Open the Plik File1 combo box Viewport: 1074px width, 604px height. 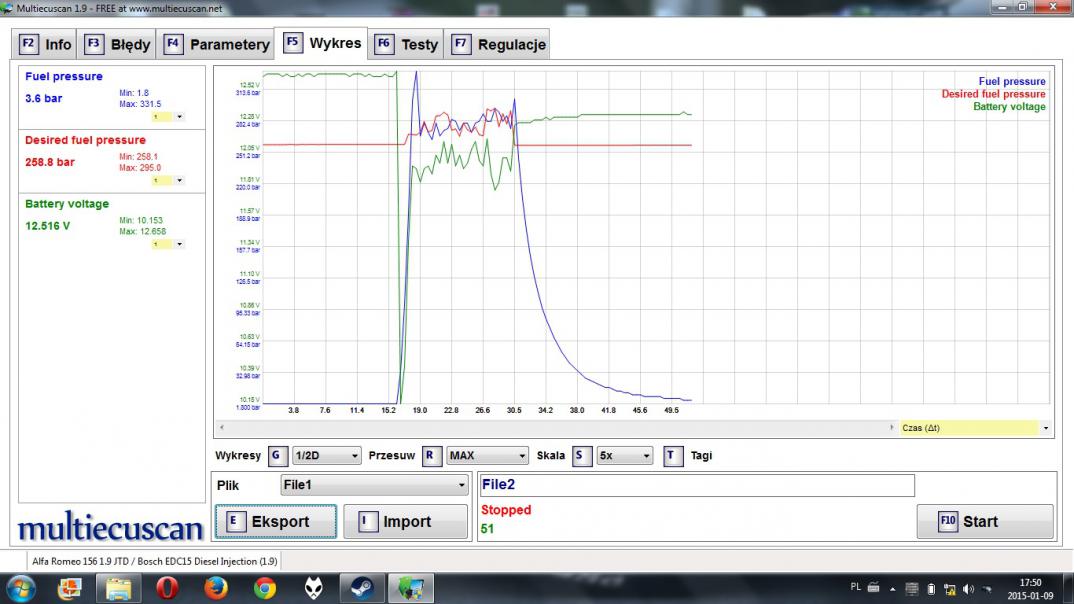pos(374,485)
